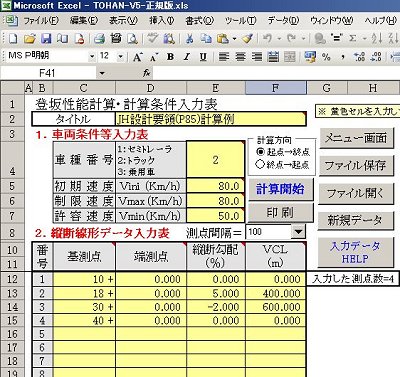Screen dimensions: 400x377
Task: Click the 新規データ button
Action: point(355,220)
